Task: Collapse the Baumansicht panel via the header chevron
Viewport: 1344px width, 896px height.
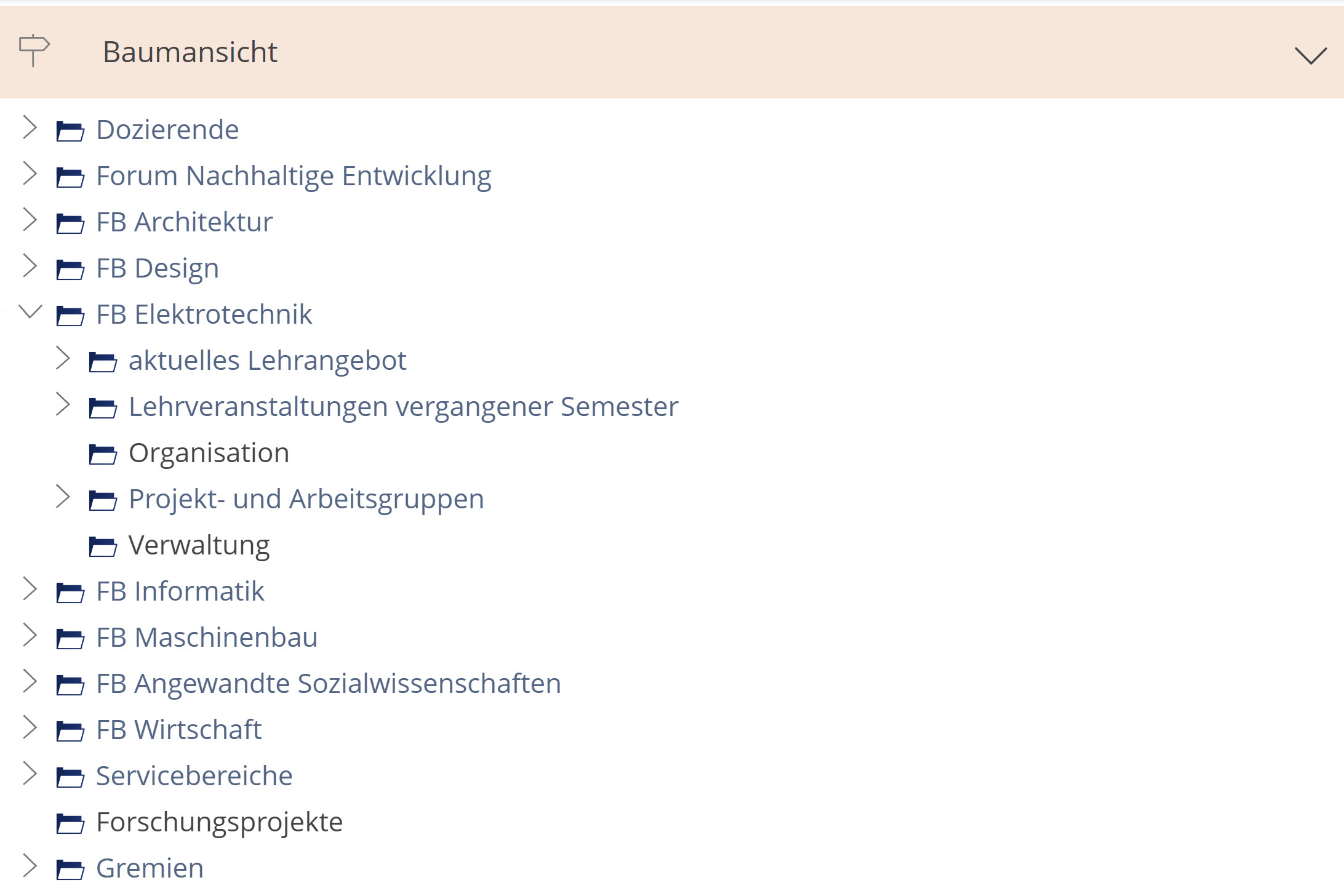Action: pyautogui.click(x=1312, y=54)
